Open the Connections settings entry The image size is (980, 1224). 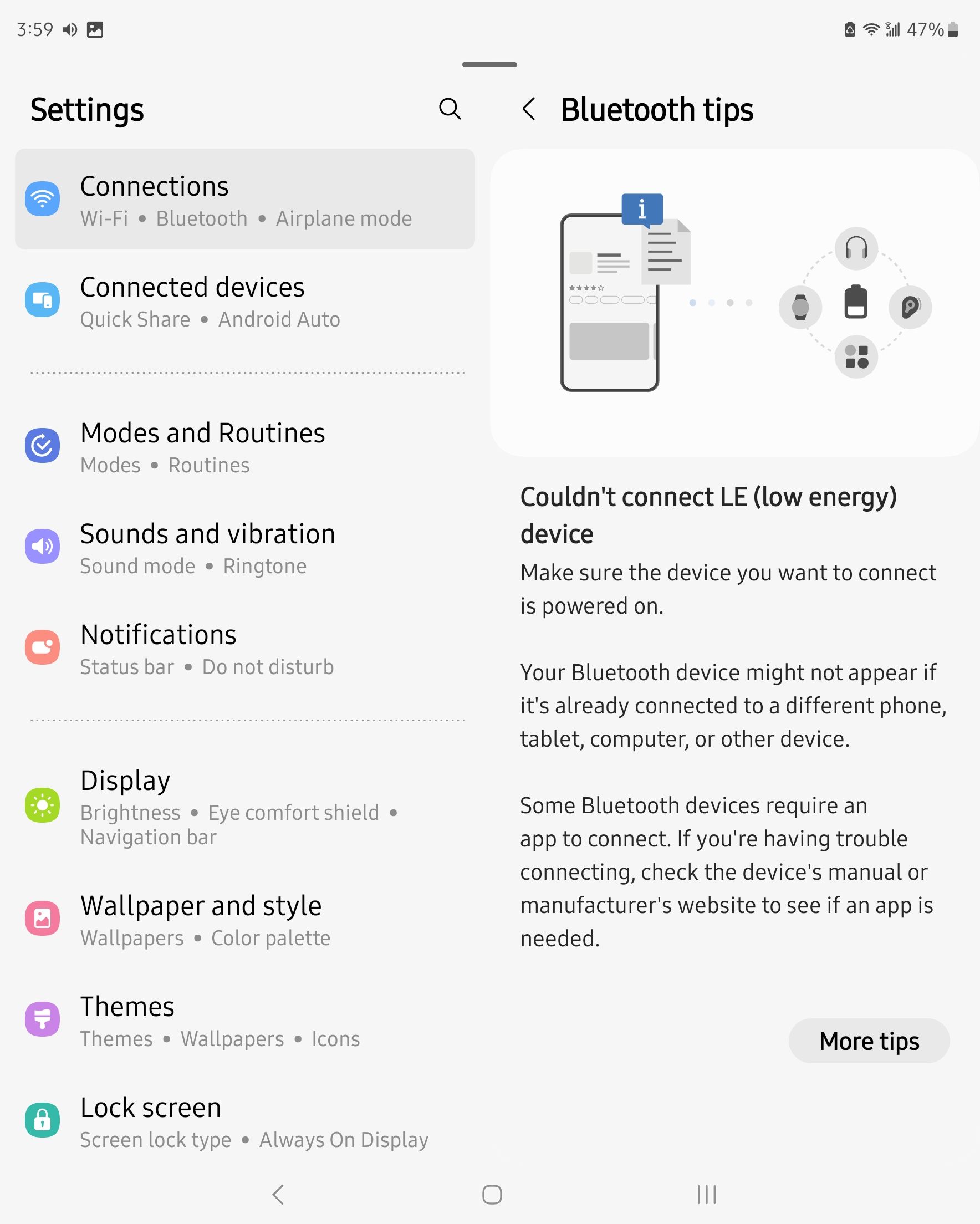[244, 199]
